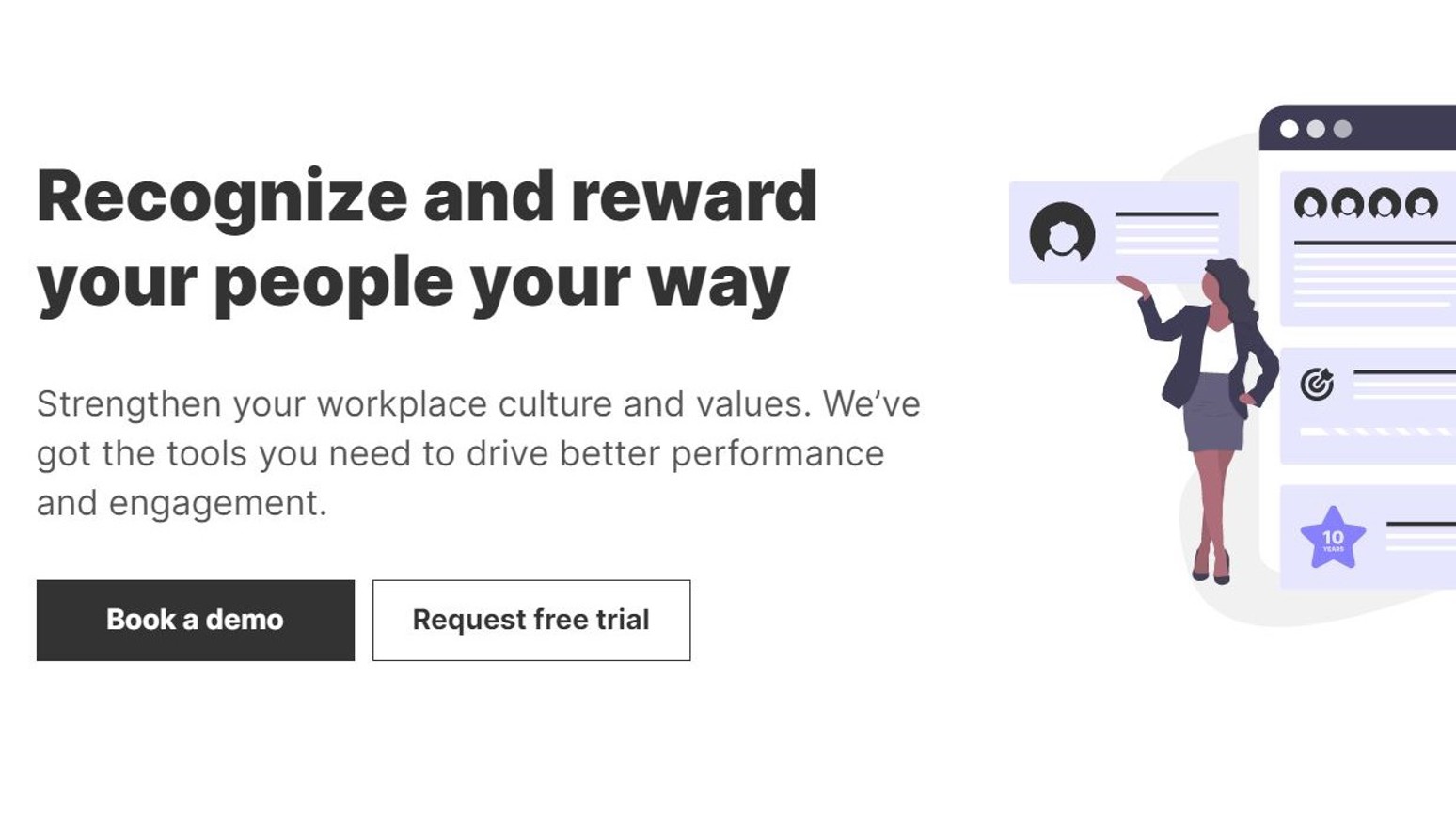Click the white dot in the window bar
This screenshot has height=819, width=1456.
tap(1289, 129)
